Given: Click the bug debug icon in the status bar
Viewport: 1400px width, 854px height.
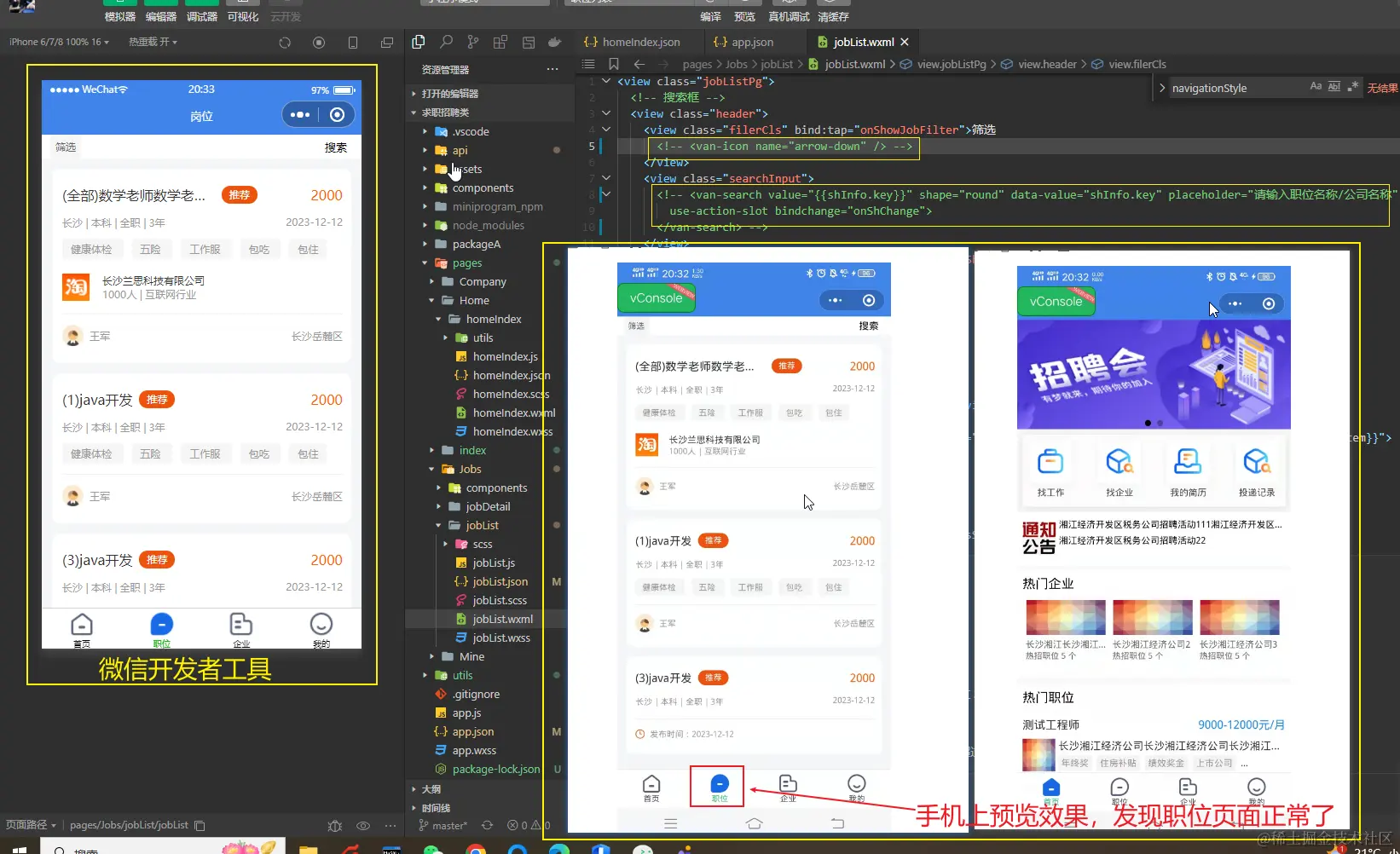Looking at the screenshot, I should coord(334,826).
